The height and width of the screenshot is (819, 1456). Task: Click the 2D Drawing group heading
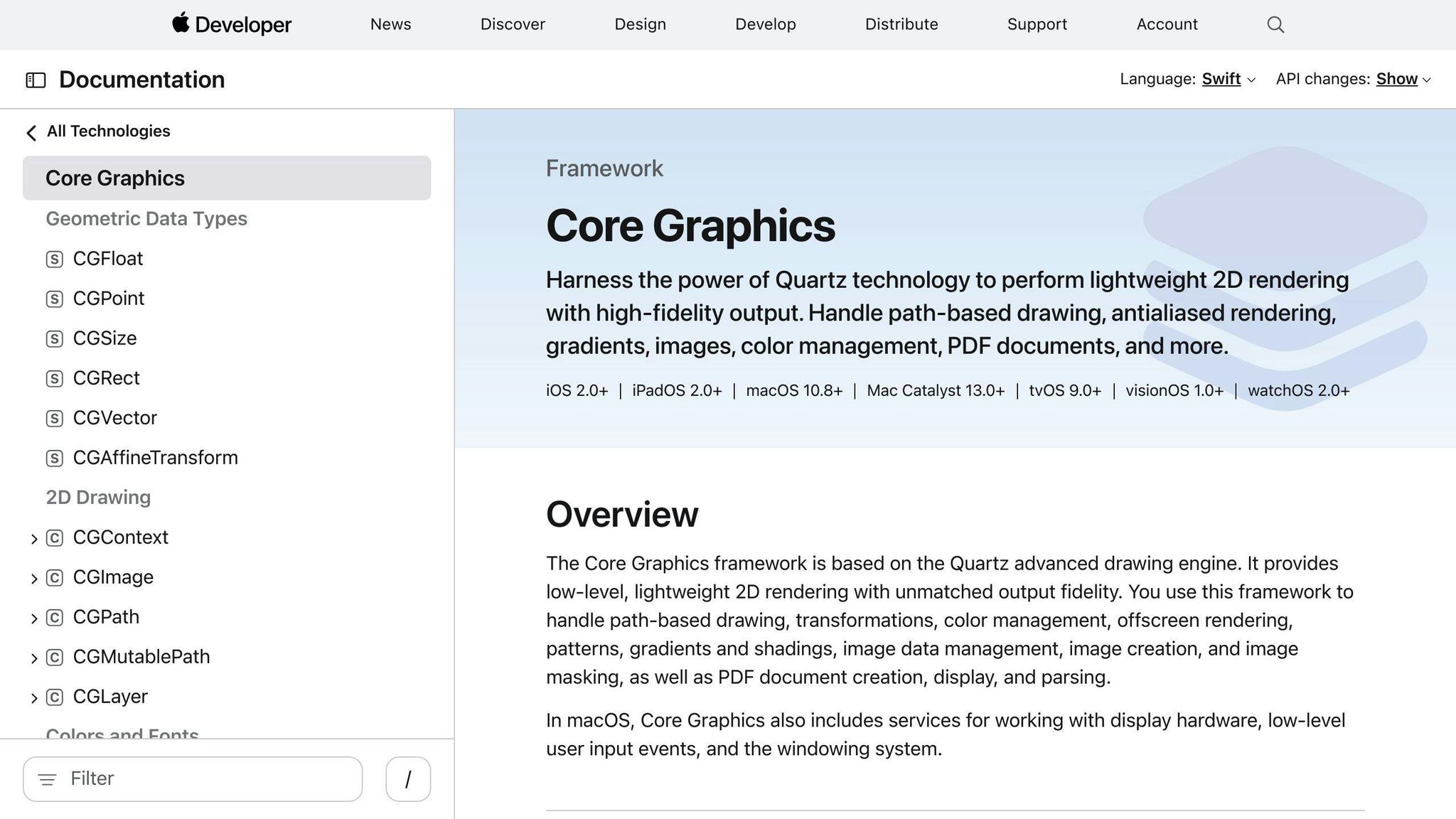98,498
